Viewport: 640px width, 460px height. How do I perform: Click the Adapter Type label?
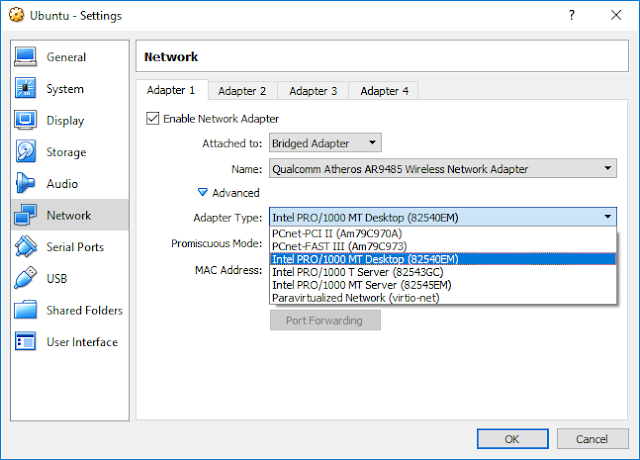pos(228,218)
